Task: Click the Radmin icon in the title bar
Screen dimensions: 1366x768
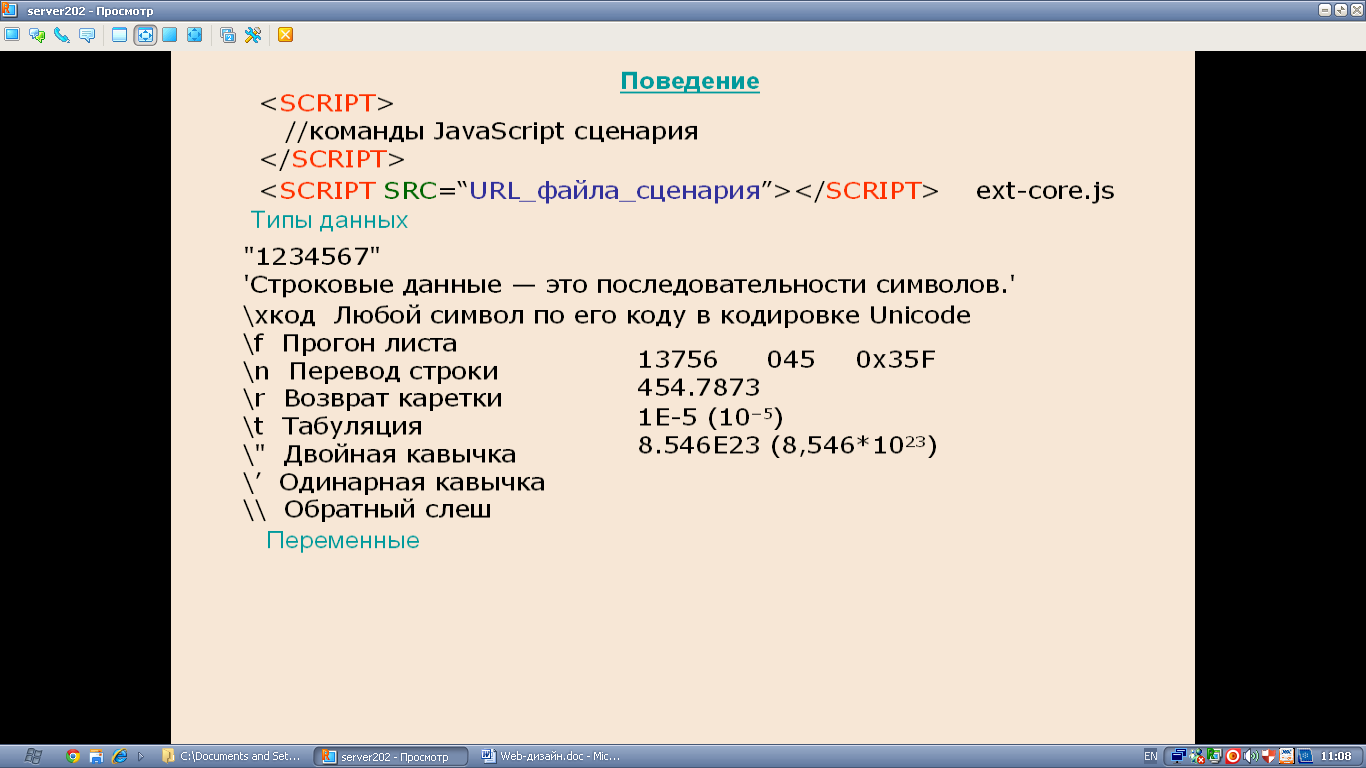Action: (10, 10)
